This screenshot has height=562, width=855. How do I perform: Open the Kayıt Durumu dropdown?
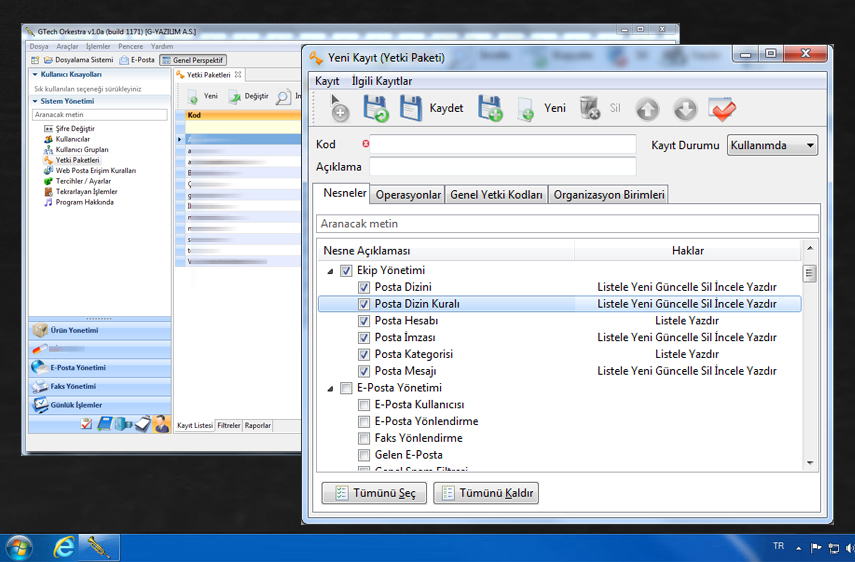tap(772, 146)
